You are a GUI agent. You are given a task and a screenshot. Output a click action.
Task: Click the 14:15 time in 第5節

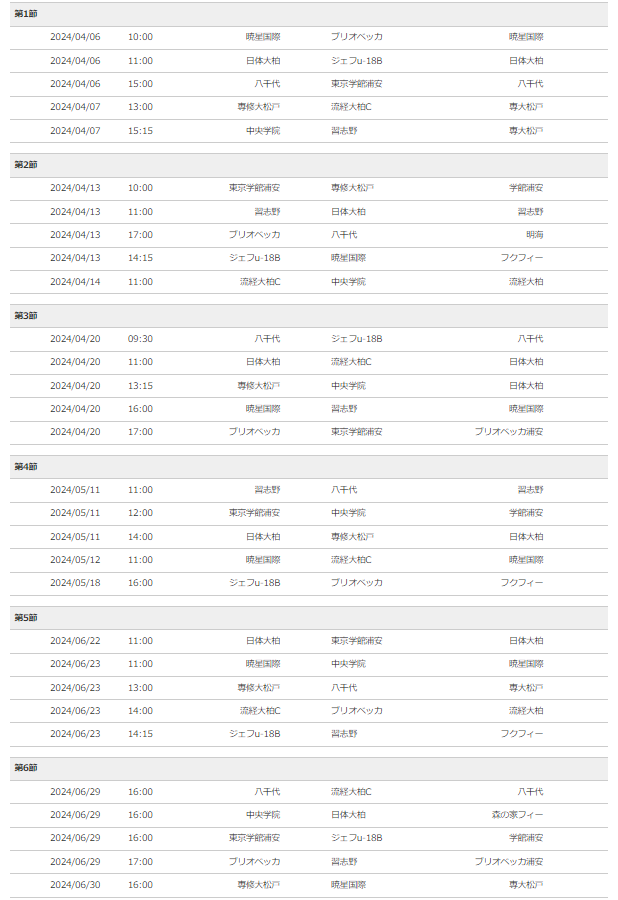click(x=140, y=734)
